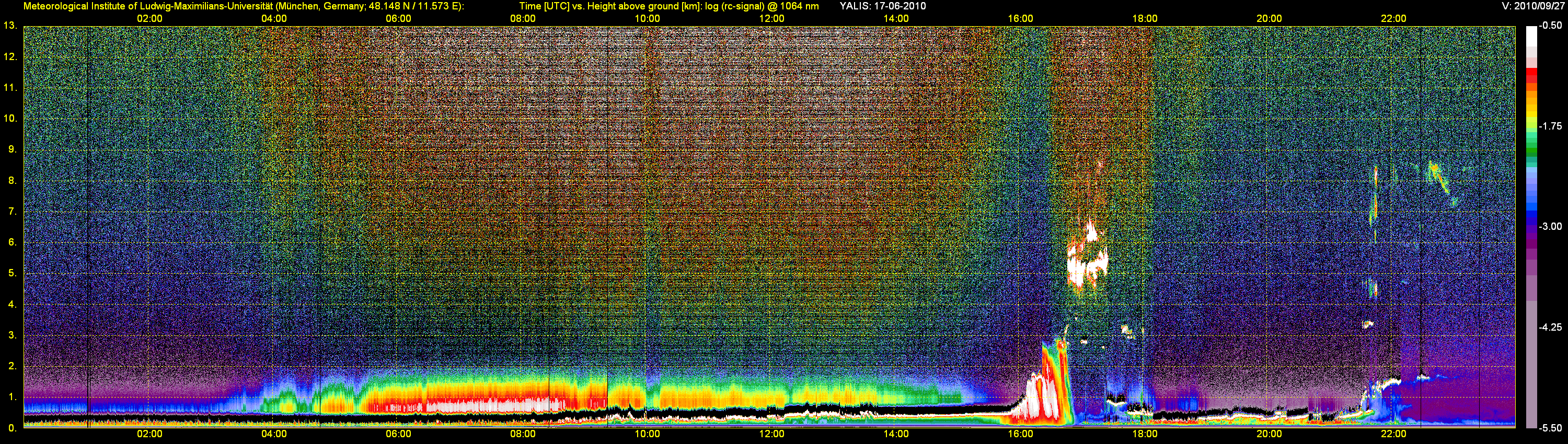This screenshot has width=1568, height=444.
Task: Click '04:00' on the lower time axis
Action: tap(274, 434)
